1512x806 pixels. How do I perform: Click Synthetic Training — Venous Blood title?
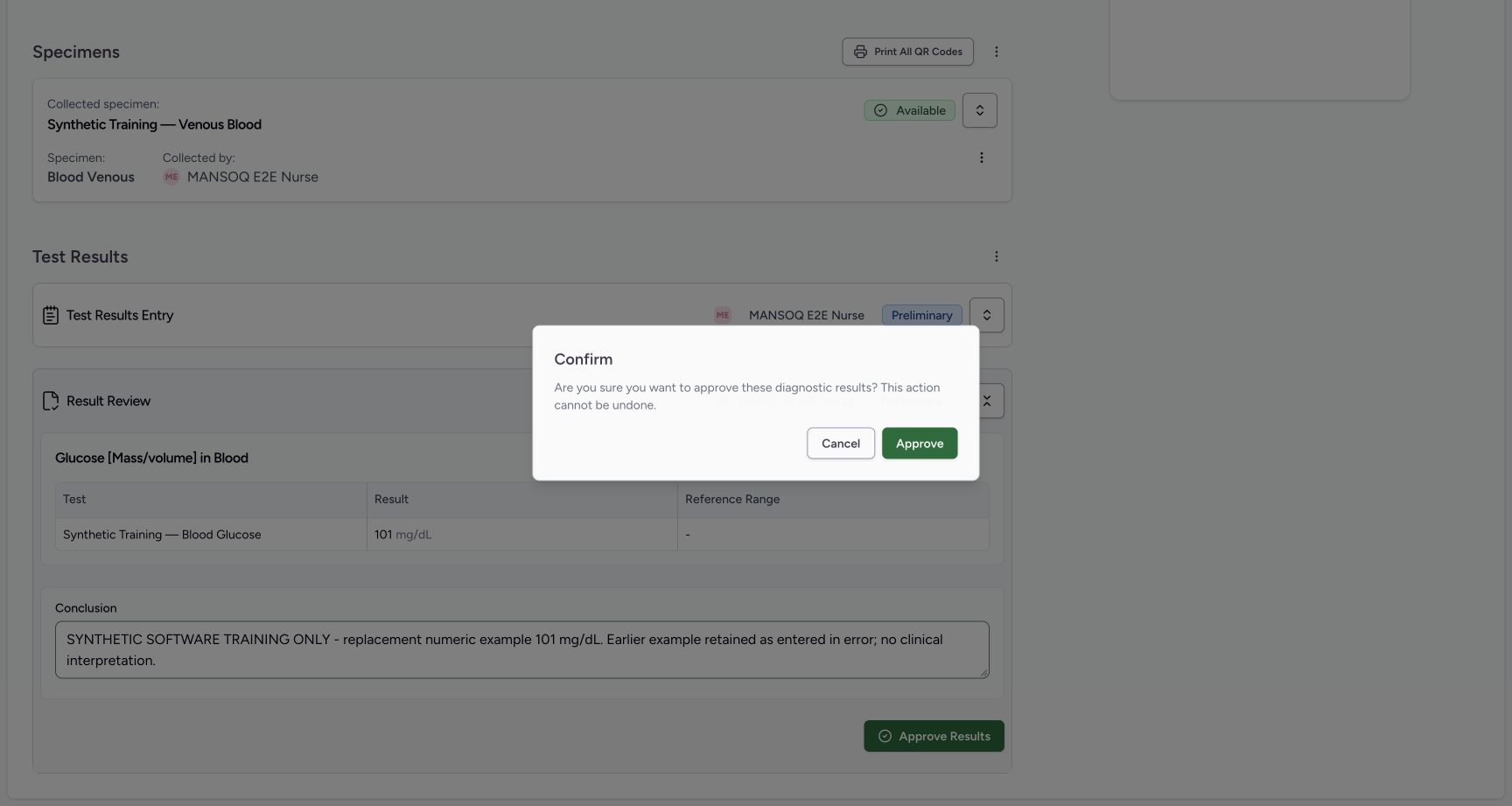click(x=154, y=124)
